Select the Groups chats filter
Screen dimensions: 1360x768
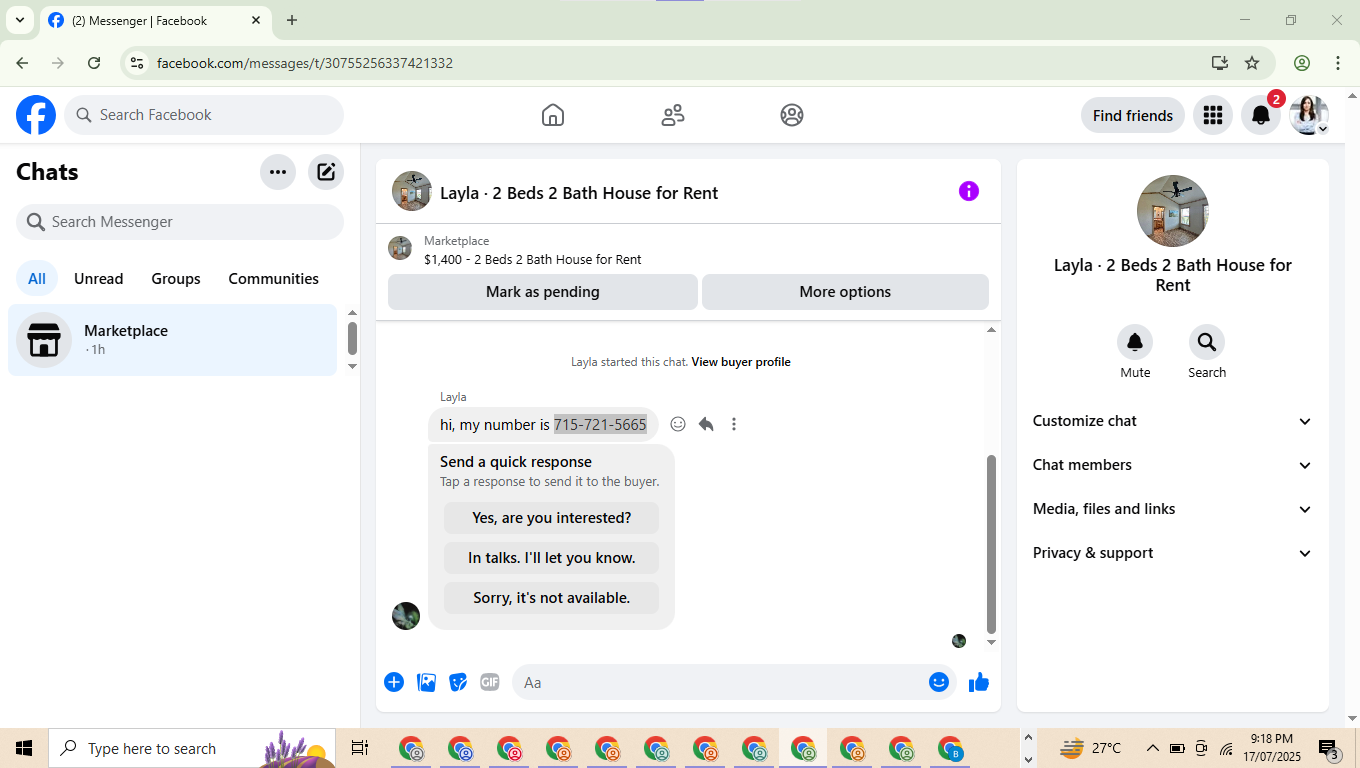pyautogui.click(x=176, y=279)
